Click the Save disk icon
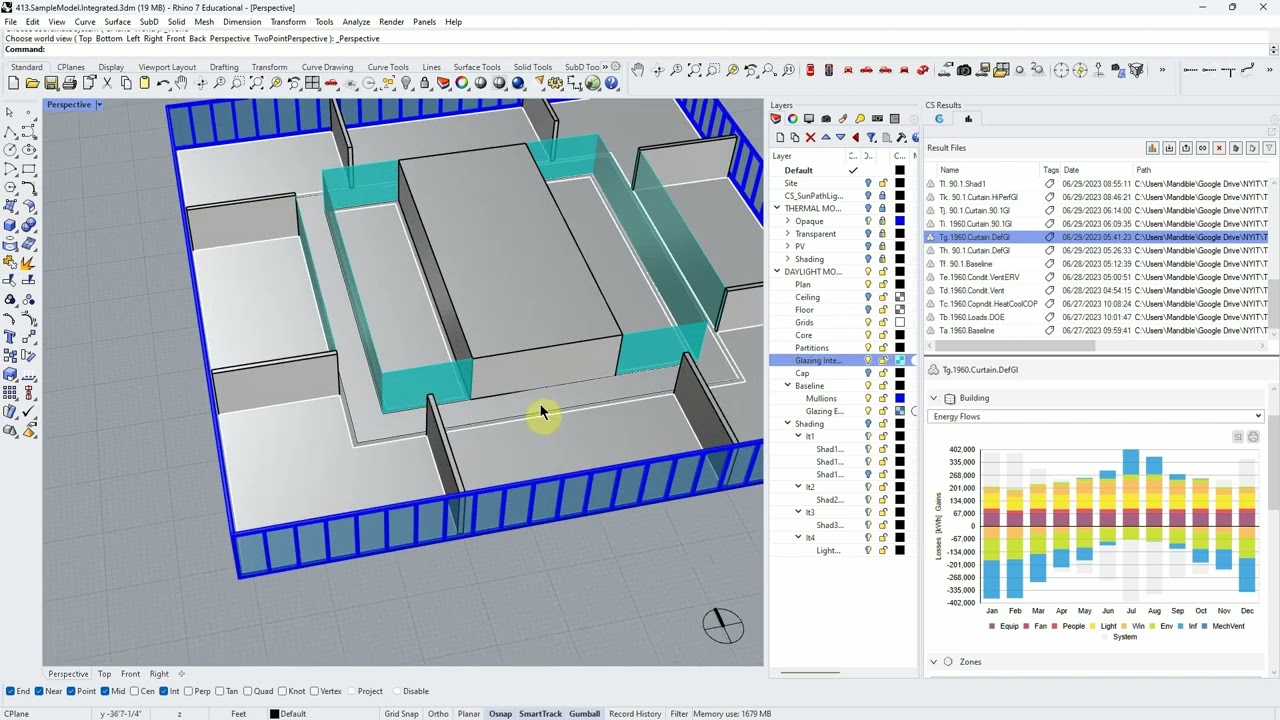Image resolution: width=1280 pixels, height=720 pixels. tap(50, 83)
